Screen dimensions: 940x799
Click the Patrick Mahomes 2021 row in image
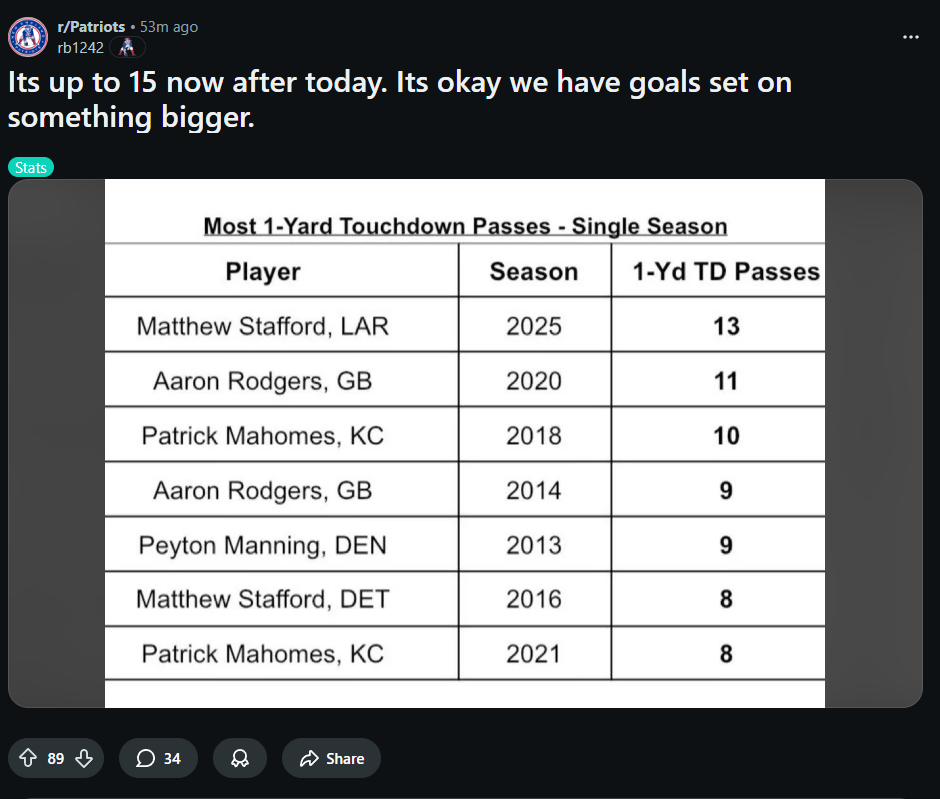pyautogui.click(x=465, y=653)
